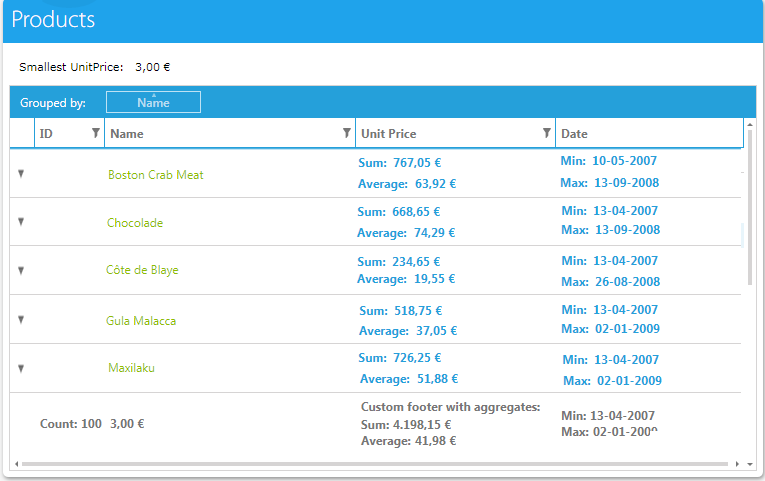The height and width of the screenshot is (481, 765).
Task: Select the Boston Crab Meat group name
Action: (x=156, y=175)
